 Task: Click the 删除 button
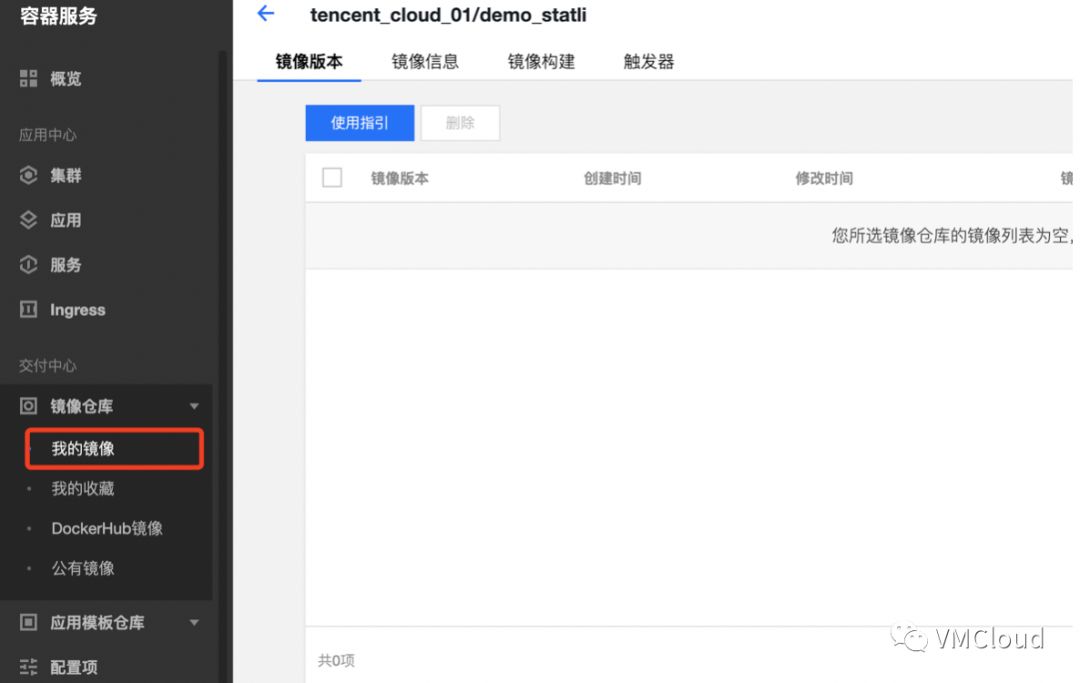(x=460, y=123)
